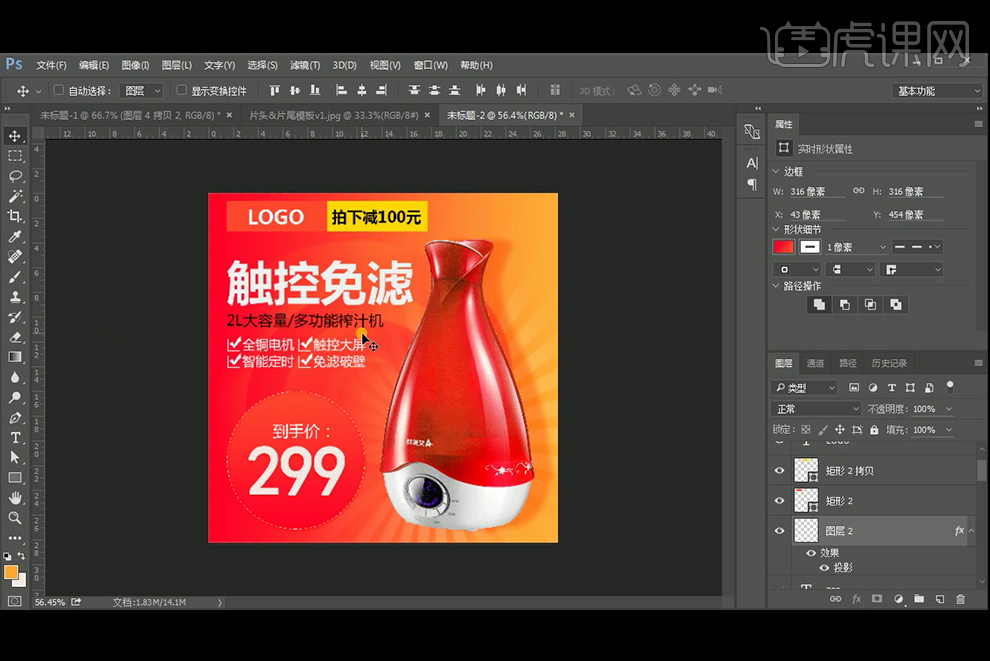The height and width of the screenshot is (661, 990).
Task: Select the Hand tool
Action: 15,498
